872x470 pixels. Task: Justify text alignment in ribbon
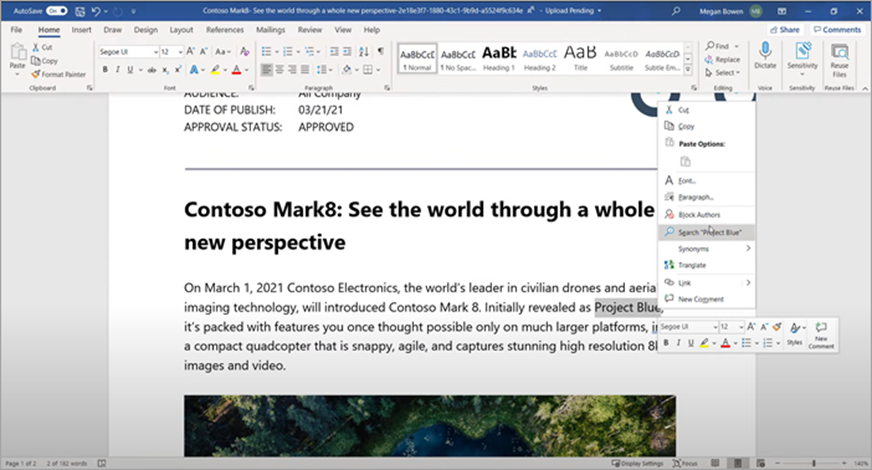305,70
